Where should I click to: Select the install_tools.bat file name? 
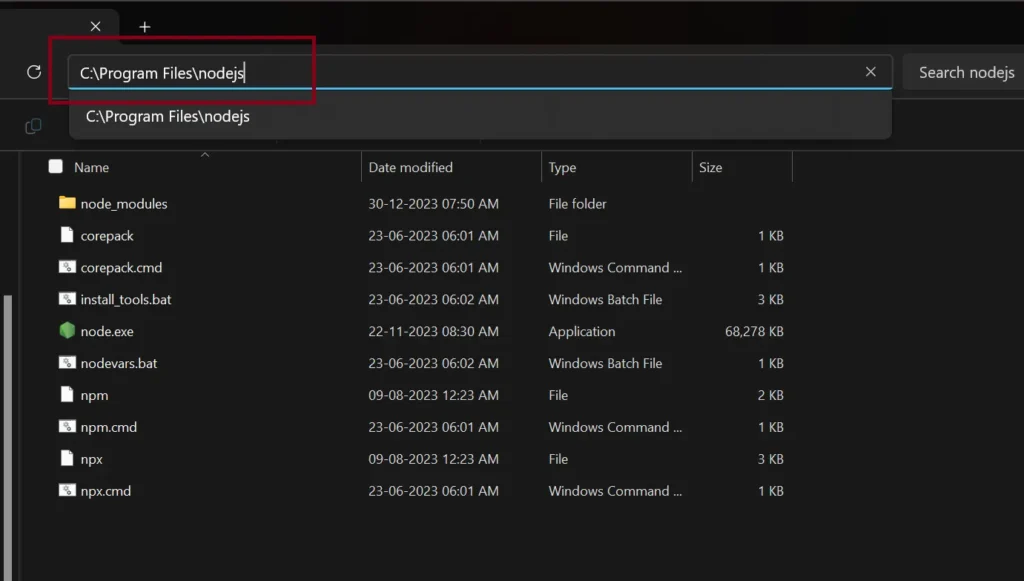(126, 300)
